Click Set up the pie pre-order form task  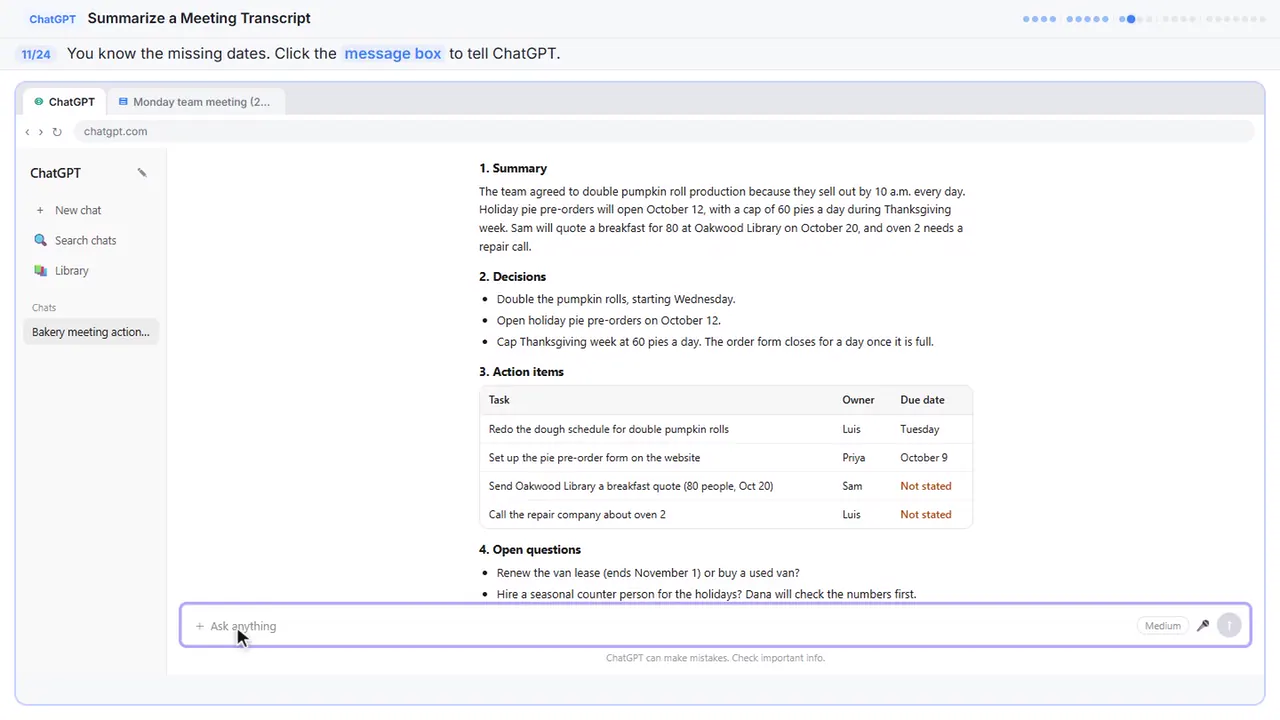594,458
